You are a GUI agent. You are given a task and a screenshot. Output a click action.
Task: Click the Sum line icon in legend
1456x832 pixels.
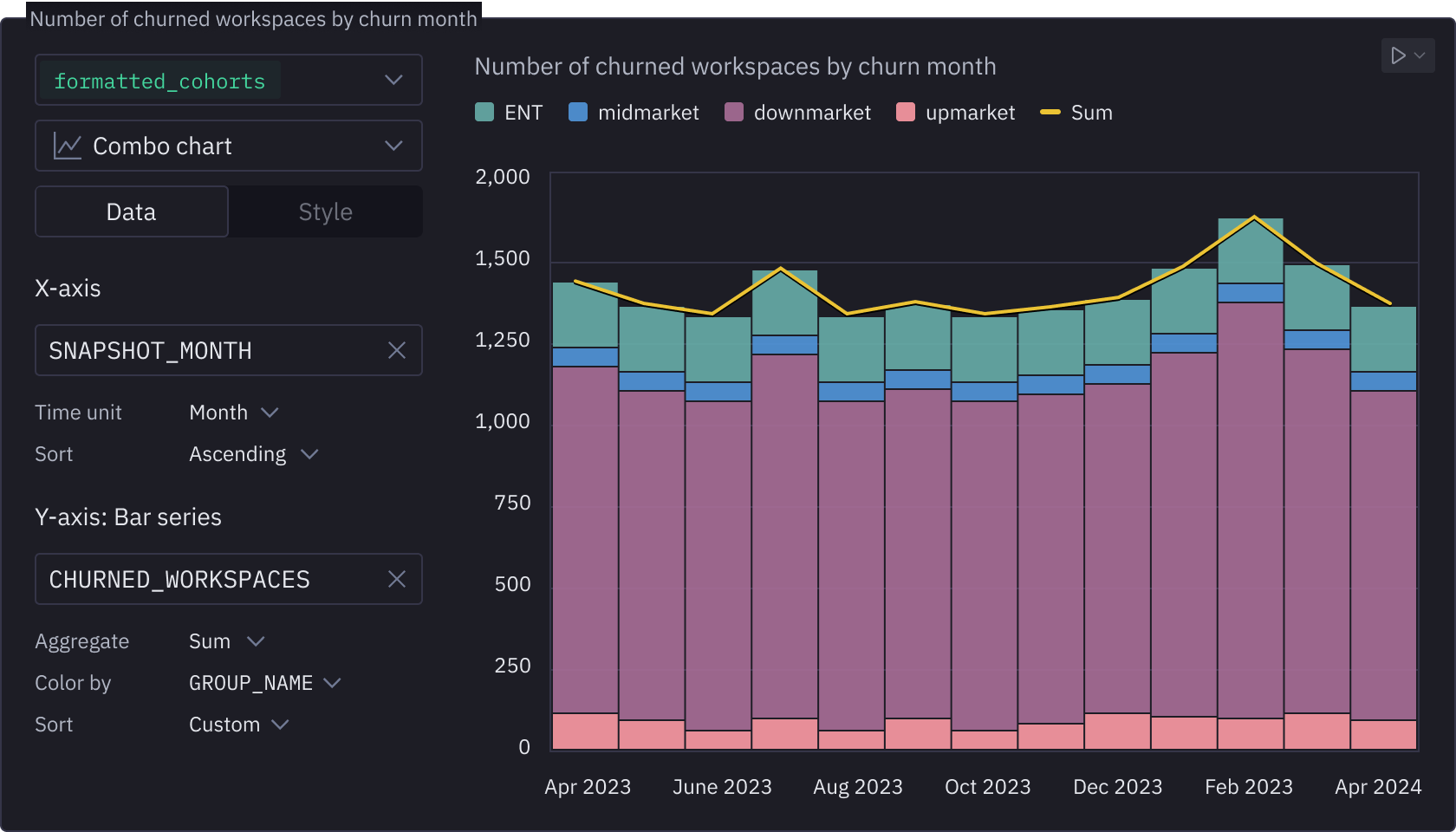click(1051, 112)
